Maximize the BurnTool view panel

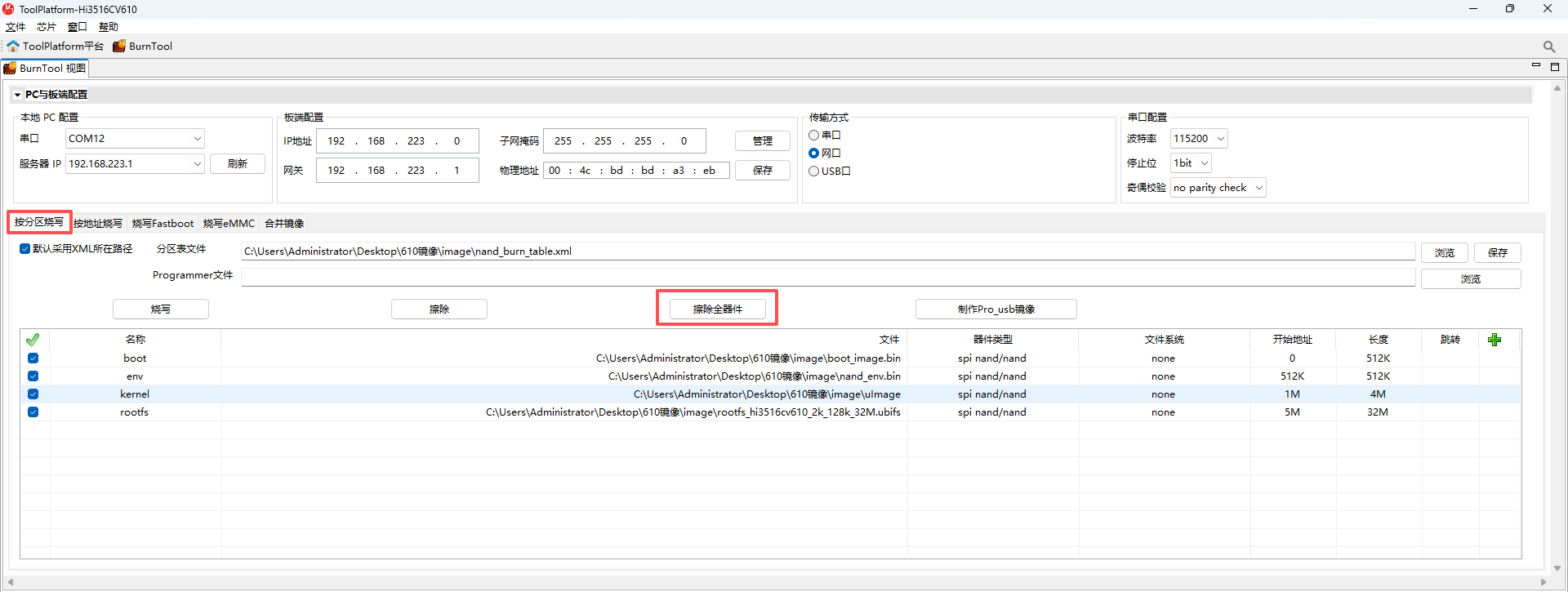1555,67
